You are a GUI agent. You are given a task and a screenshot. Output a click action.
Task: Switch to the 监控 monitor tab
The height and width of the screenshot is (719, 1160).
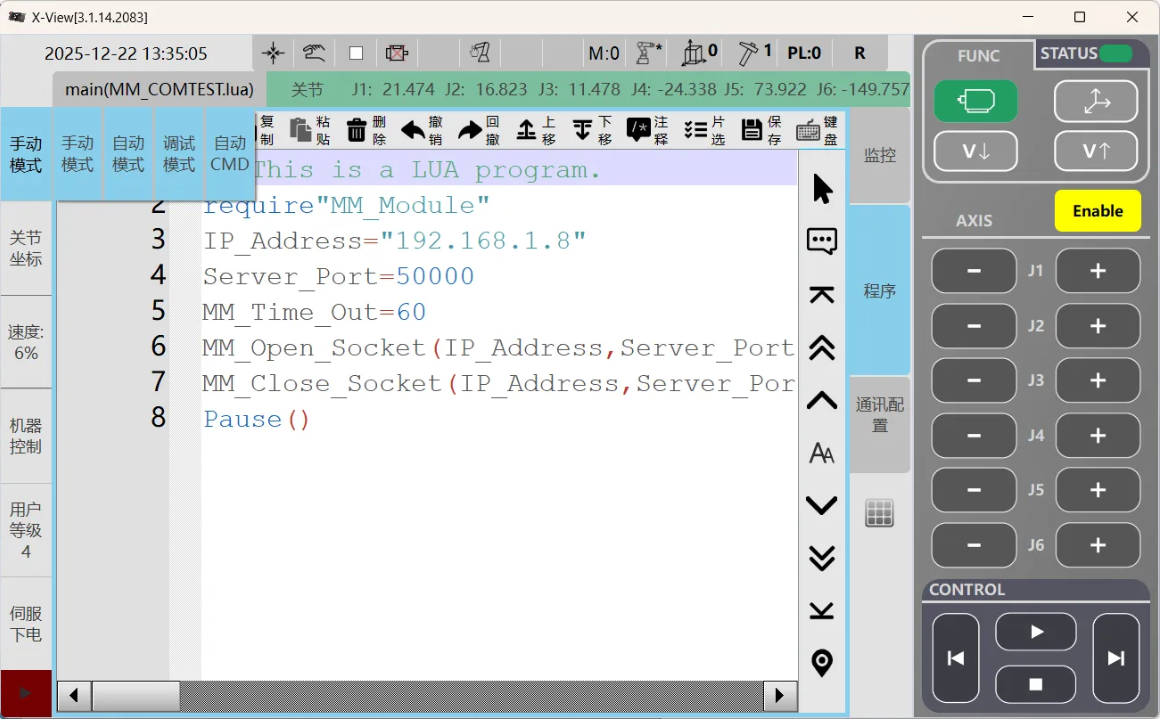click(880, 155)
